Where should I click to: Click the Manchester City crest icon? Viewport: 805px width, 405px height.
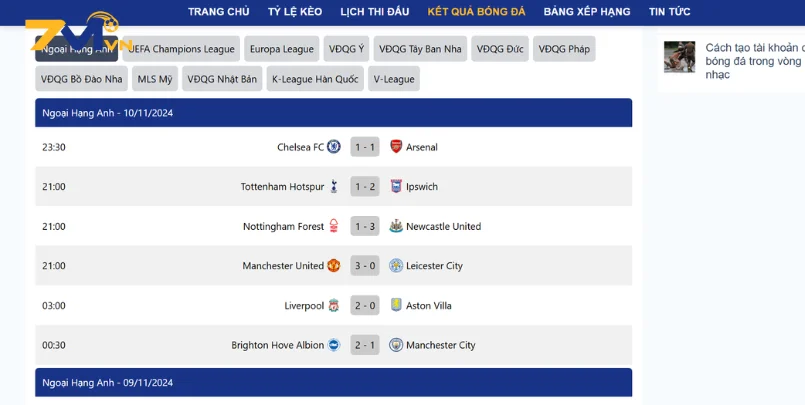coord(396,345)
